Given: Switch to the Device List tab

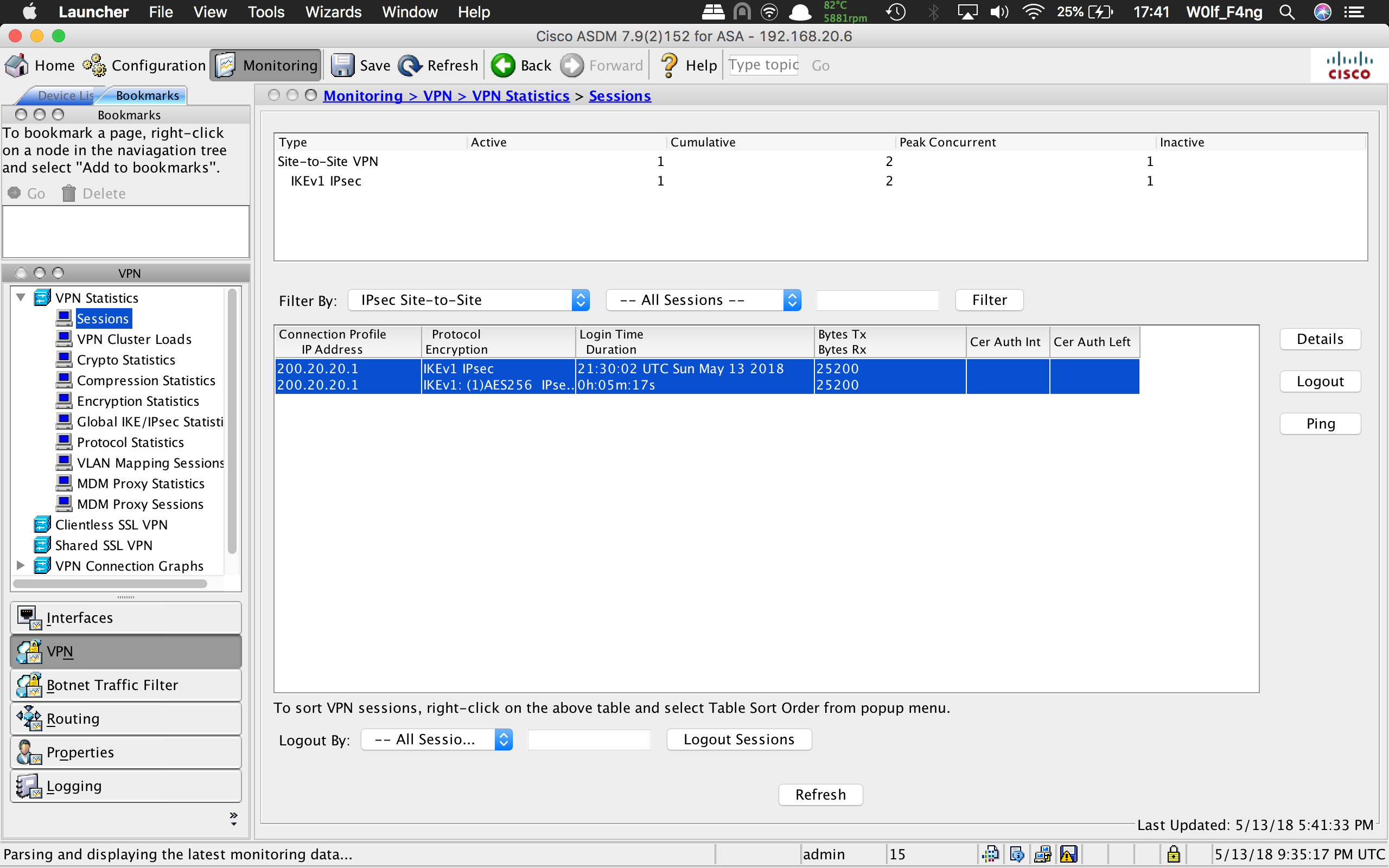Looking at the screenshot, I should click(x=61, y=95).
